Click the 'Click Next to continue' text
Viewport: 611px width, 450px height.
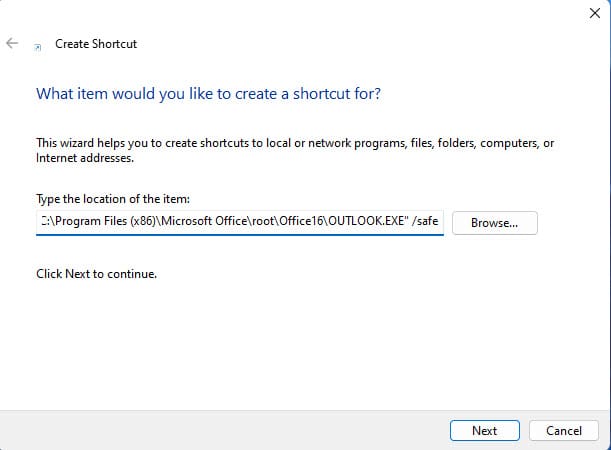pos(96,274)
